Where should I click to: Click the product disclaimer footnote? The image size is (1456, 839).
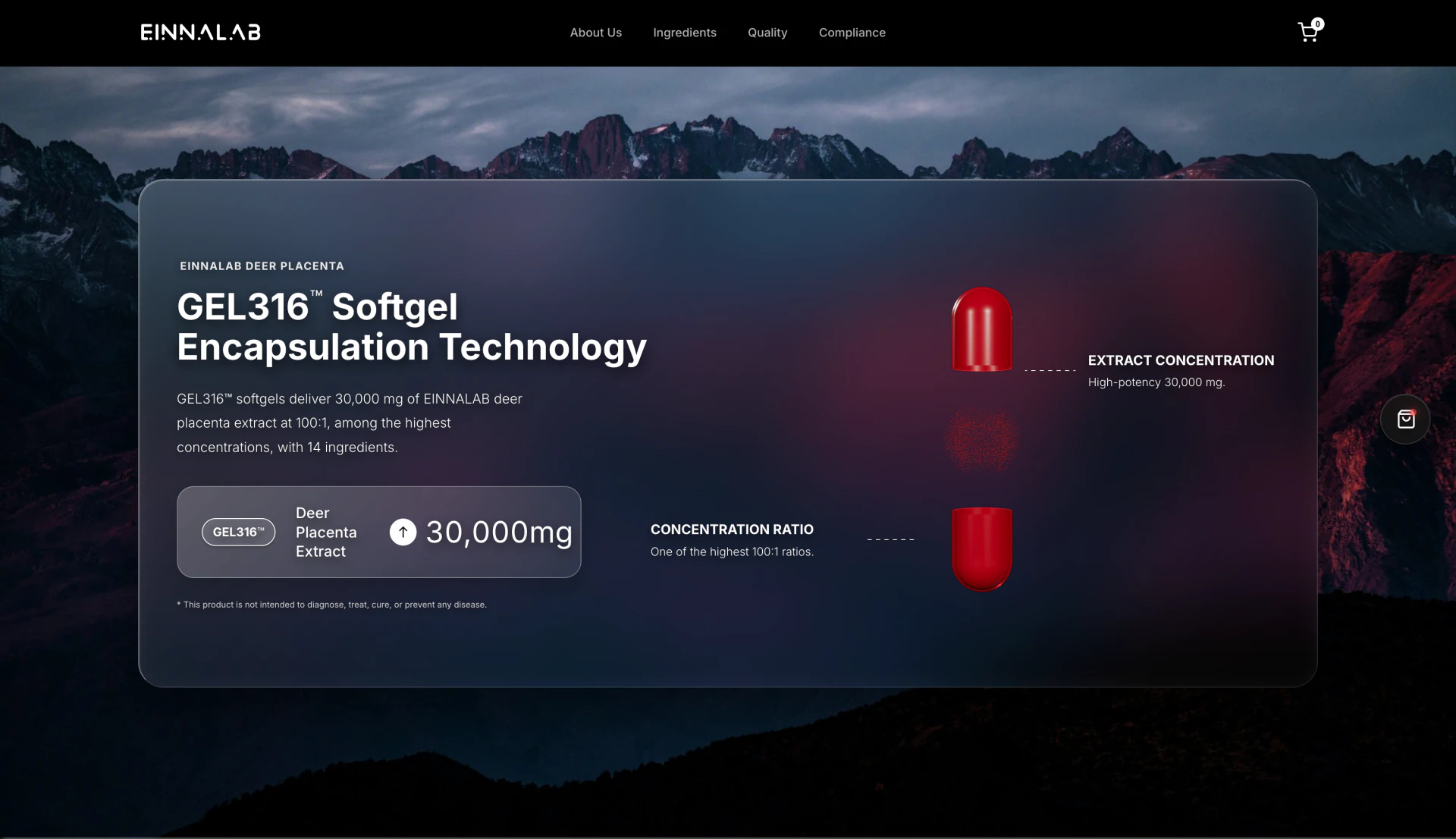(x=331, y=605)
